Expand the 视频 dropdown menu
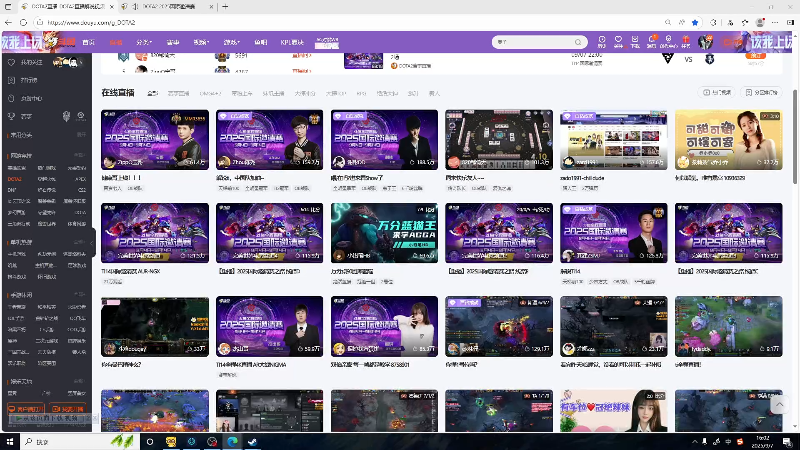 point(201,42)
